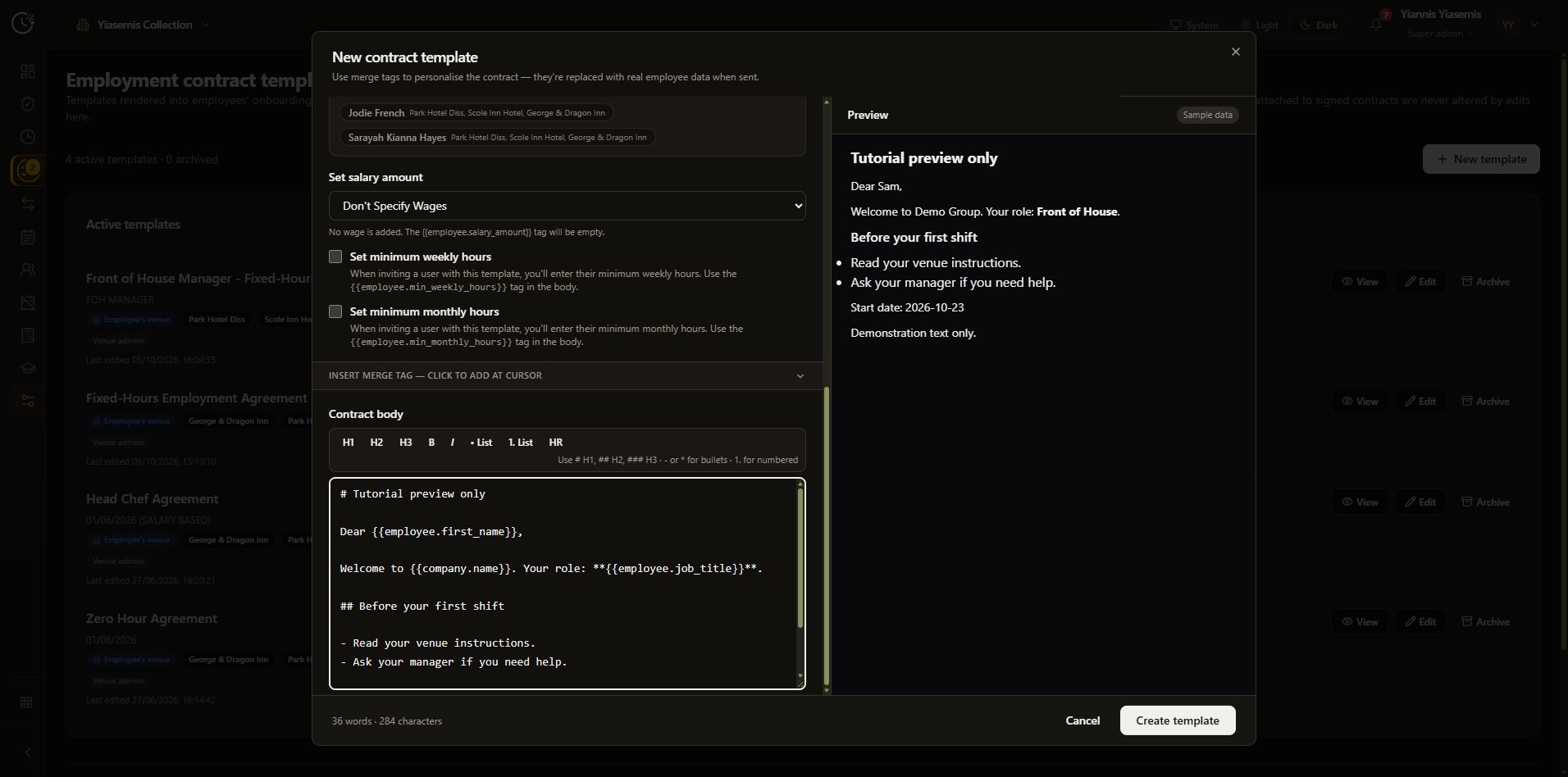
Task: Edit the Front of House Manager template
Action: [x=1420, y=281]
